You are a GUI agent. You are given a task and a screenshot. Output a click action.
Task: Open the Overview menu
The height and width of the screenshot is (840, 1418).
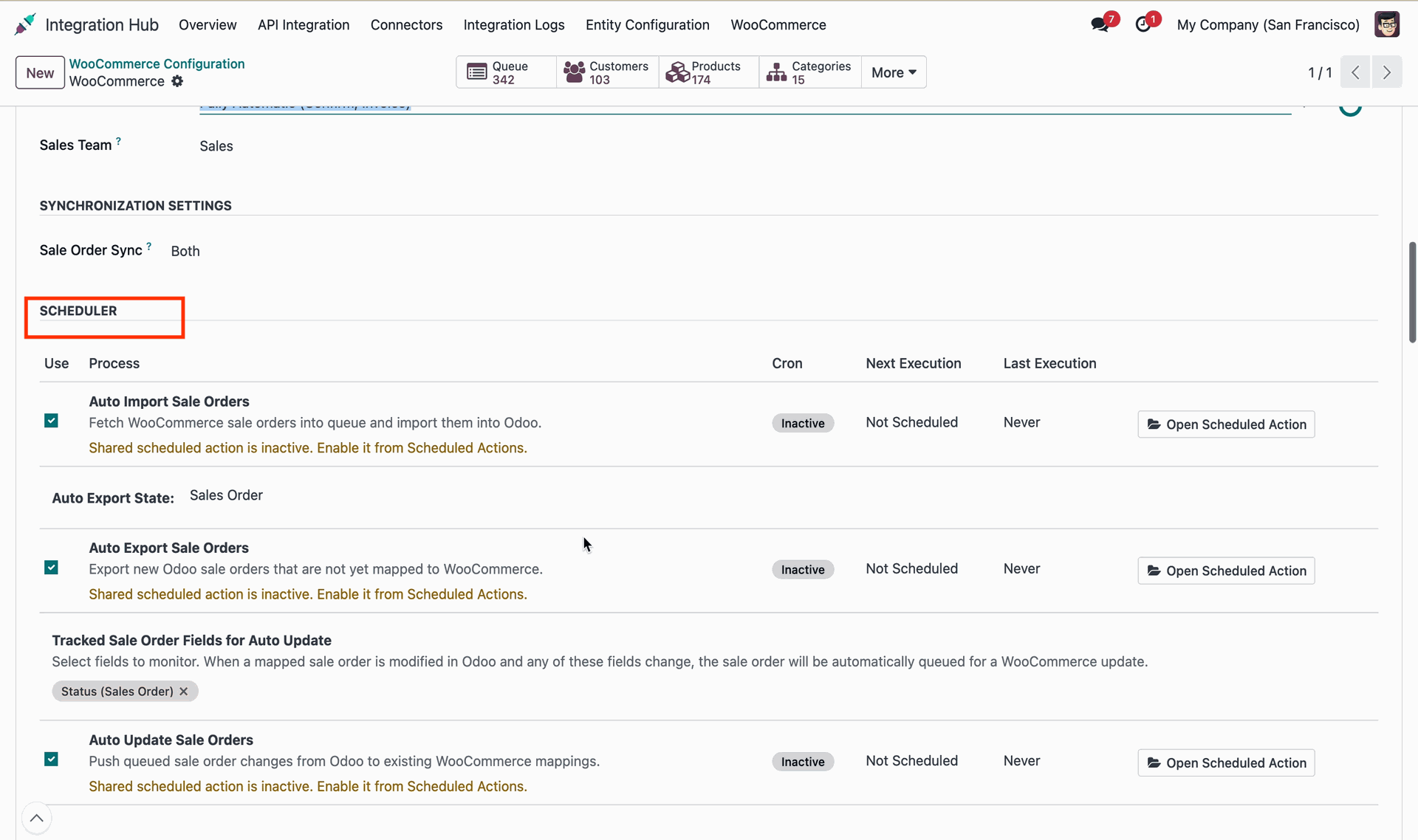pos(208,24)
